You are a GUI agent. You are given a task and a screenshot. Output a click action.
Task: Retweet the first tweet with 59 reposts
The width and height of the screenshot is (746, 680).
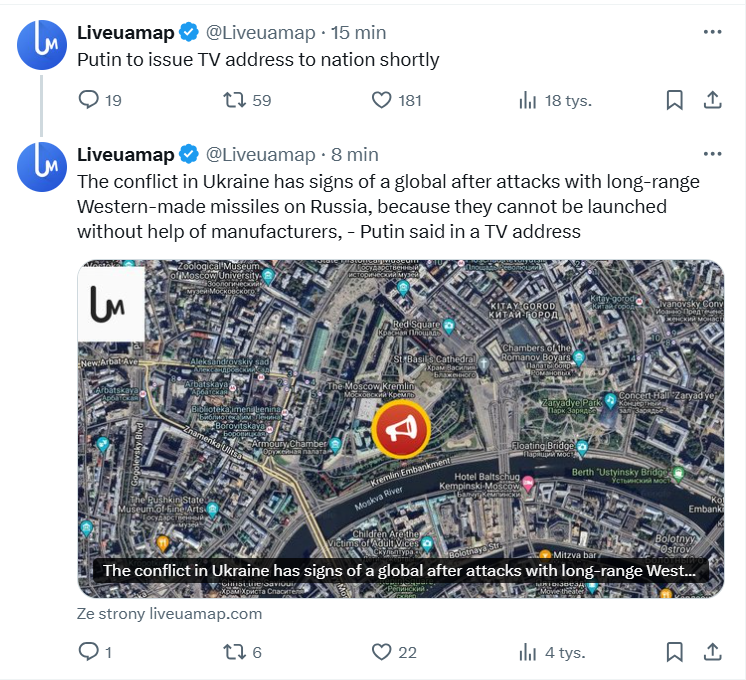pyautogui.click(x=234, y=100)
